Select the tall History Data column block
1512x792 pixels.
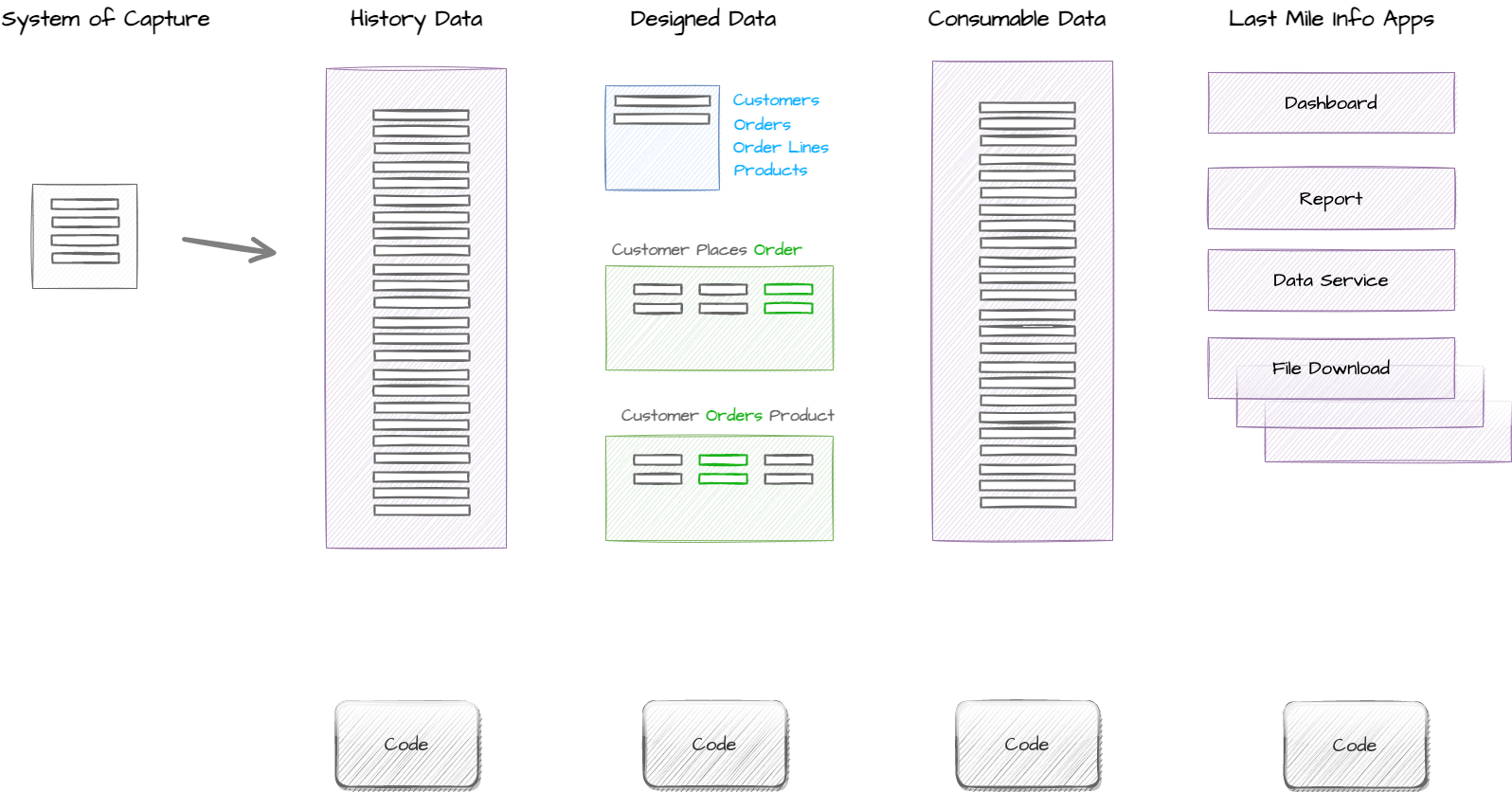(x=416, y=308)
